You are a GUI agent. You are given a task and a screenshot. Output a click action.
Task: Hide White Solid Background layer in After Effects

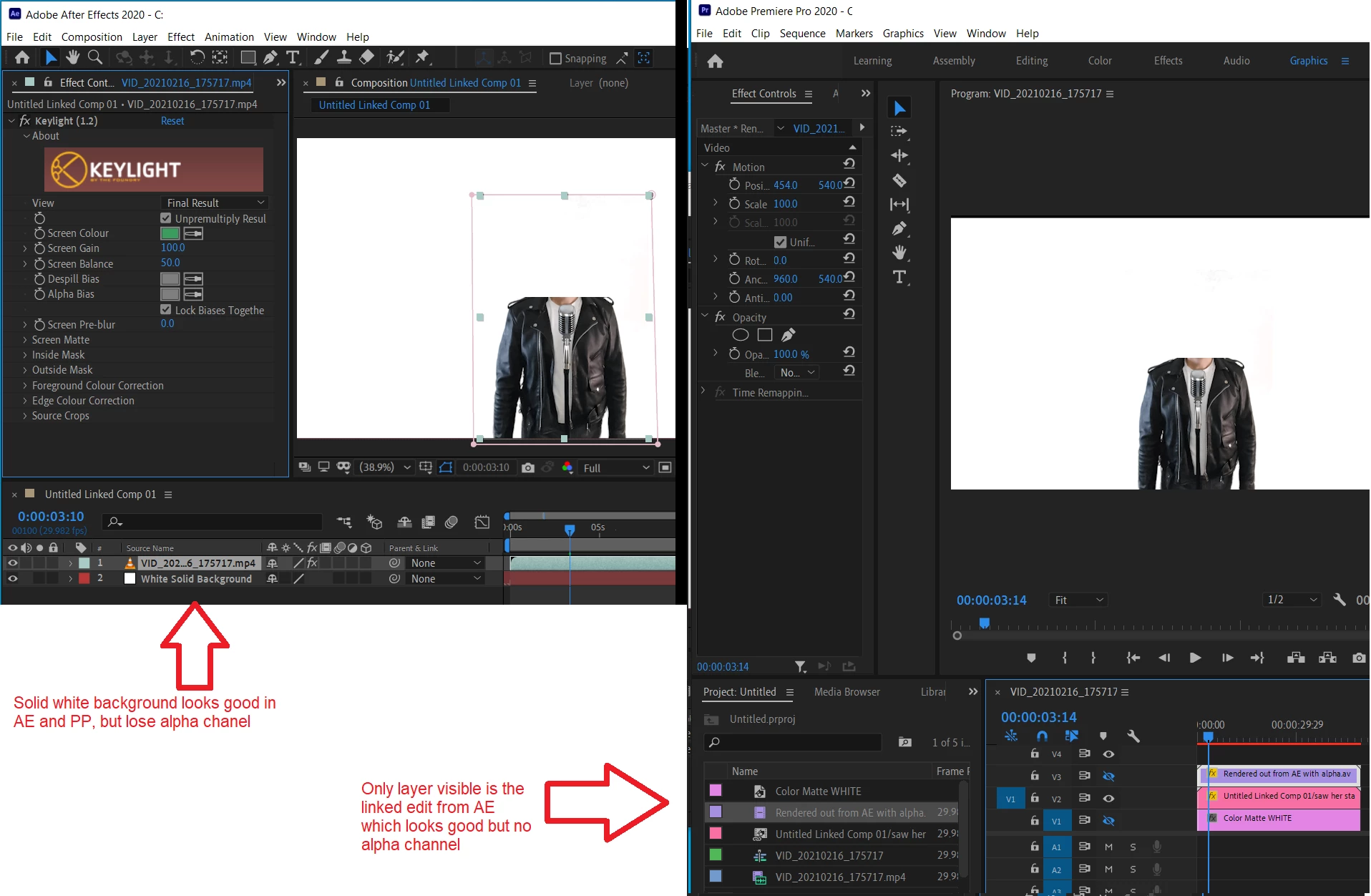tap(12, 578)
